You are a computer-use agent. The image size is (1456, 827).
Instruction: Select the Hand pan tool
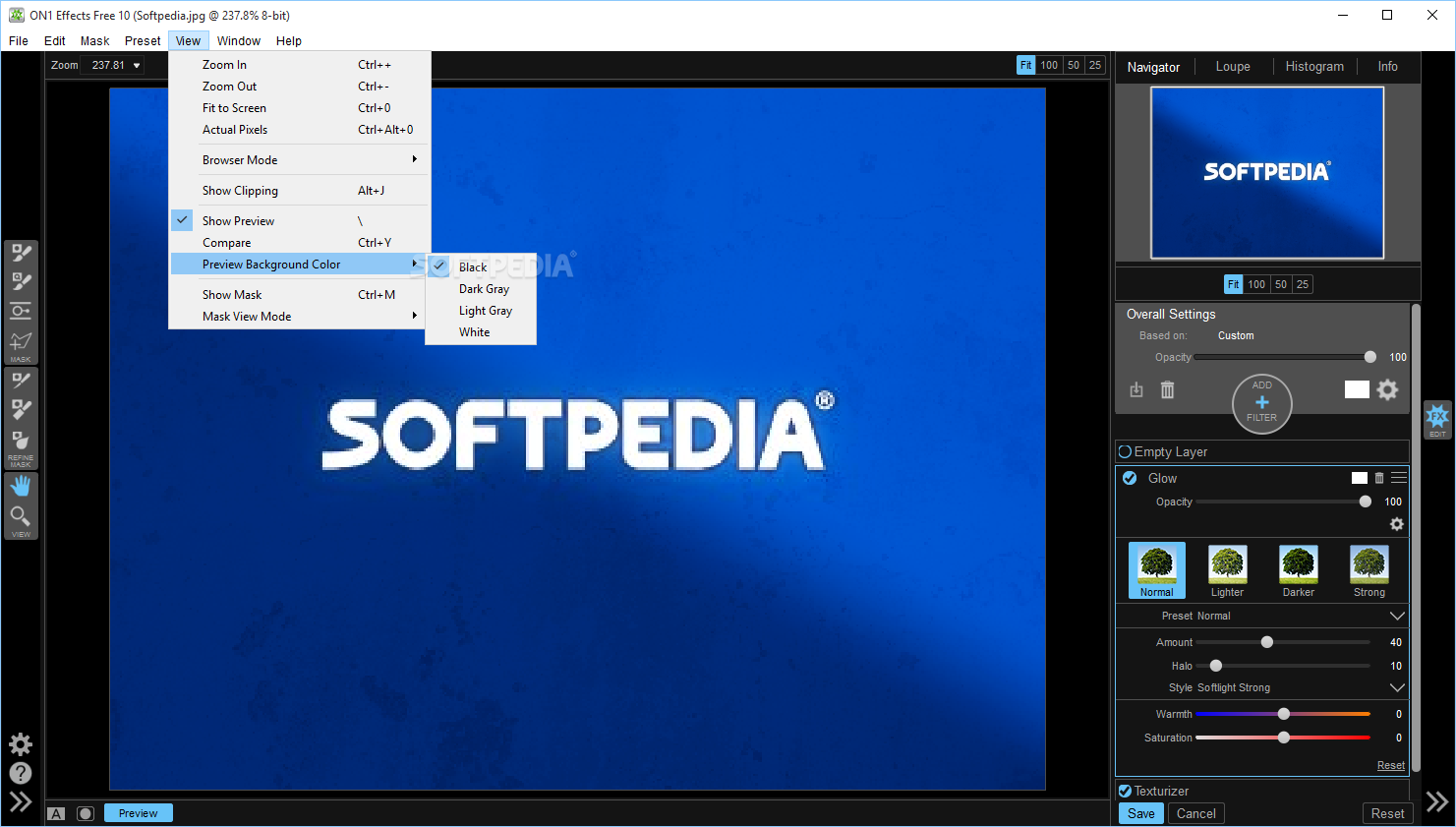coord(21,486)
